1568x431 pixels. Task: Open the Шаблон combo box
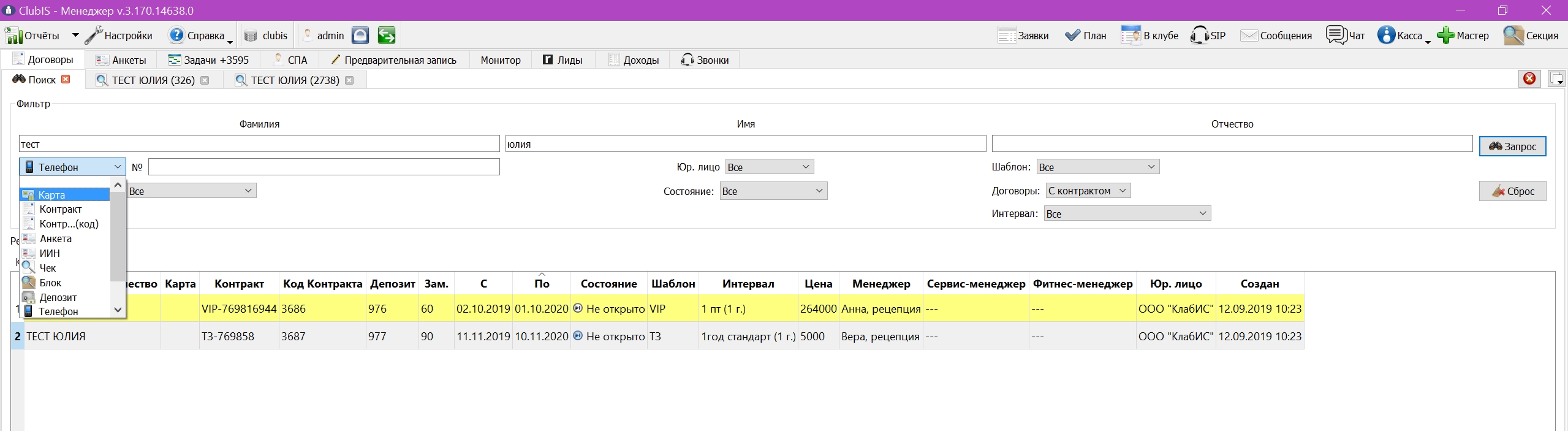click(1098, 167)
